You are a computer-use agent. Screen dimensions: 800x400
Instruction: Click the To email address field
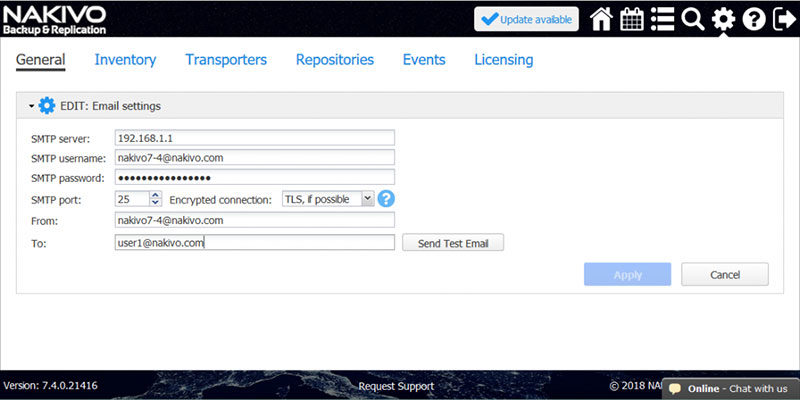tap(255, 242)
